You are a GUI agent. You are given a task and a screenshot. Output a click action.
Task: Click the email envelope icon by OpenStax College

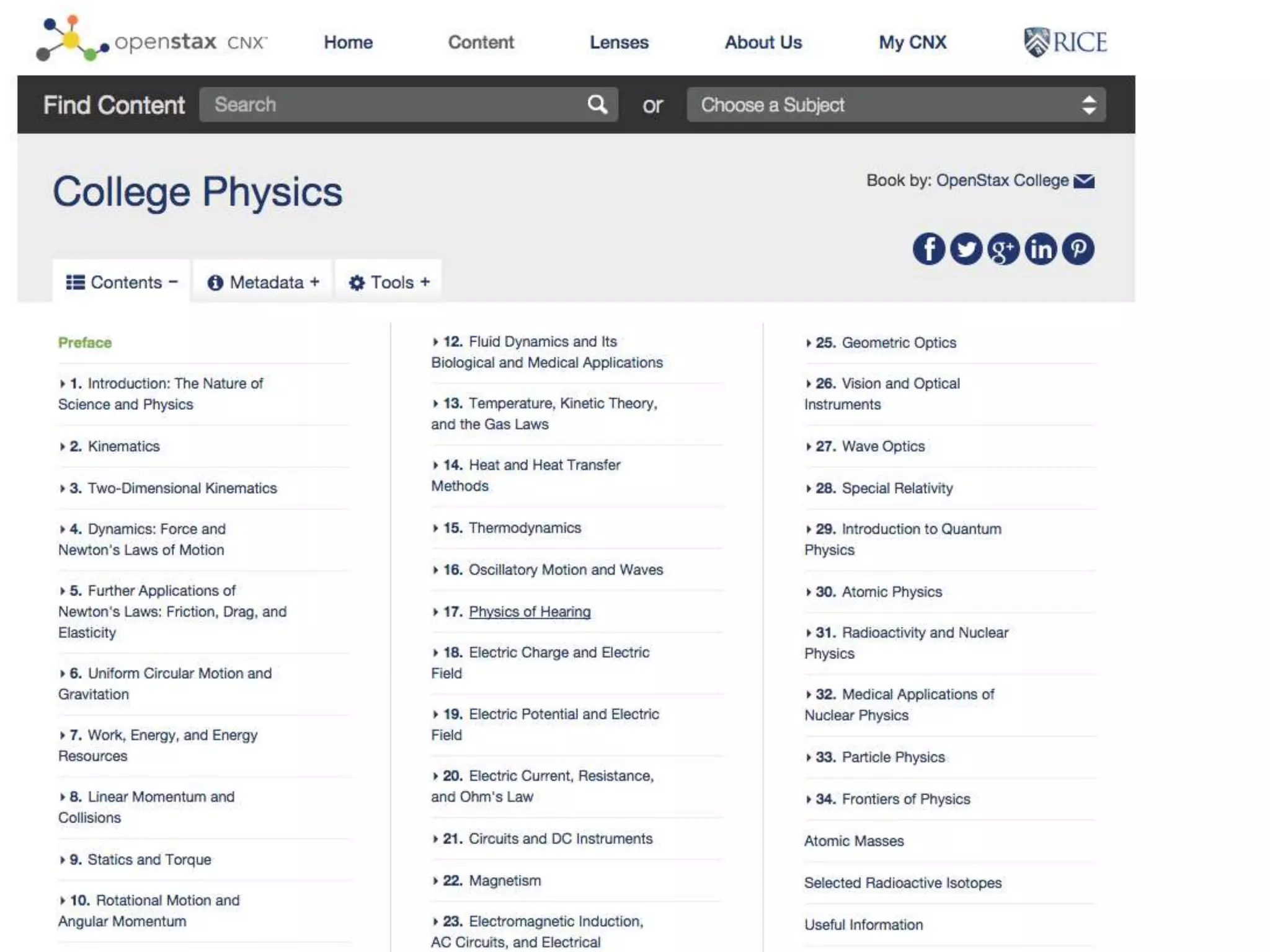1084,181
